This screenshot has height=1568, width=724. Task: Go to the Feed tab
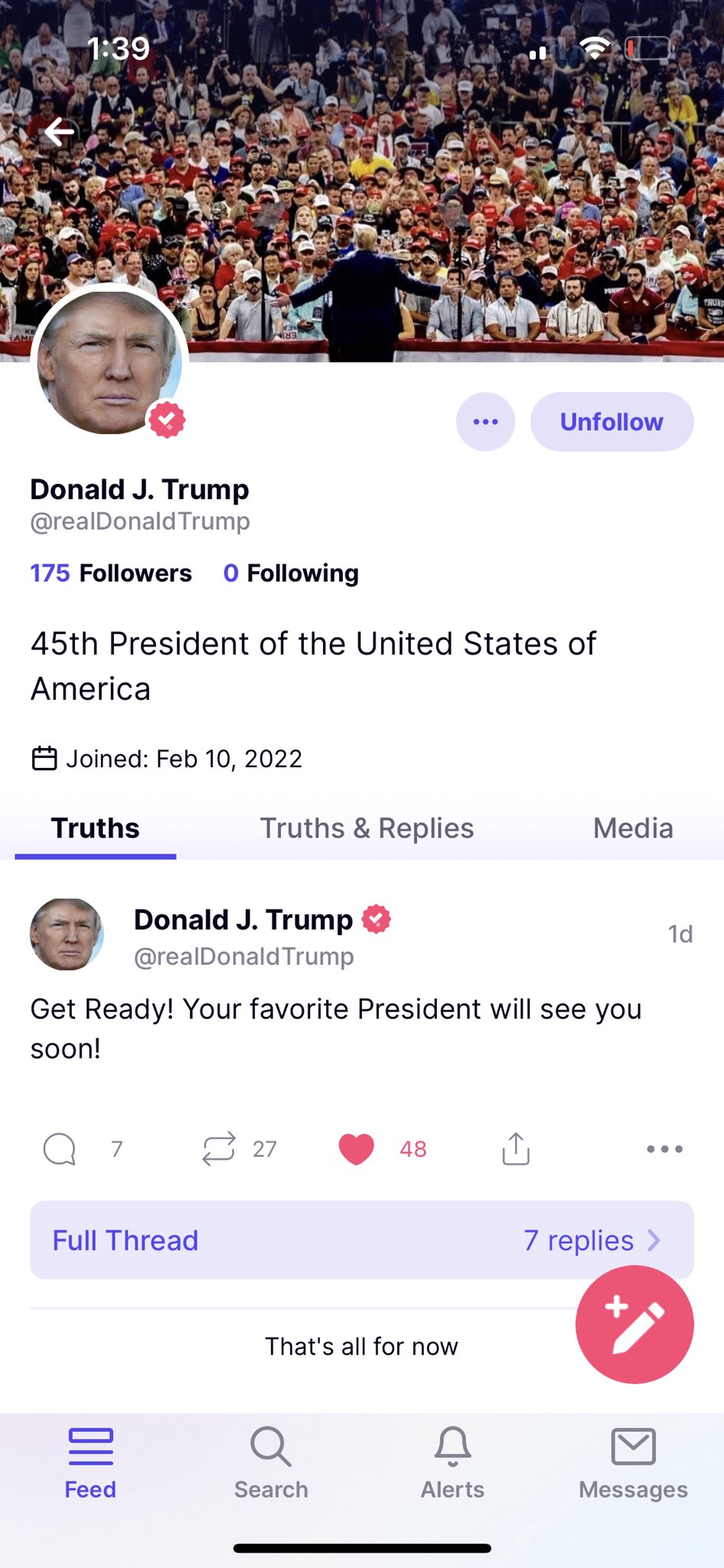click(90, 1462)
